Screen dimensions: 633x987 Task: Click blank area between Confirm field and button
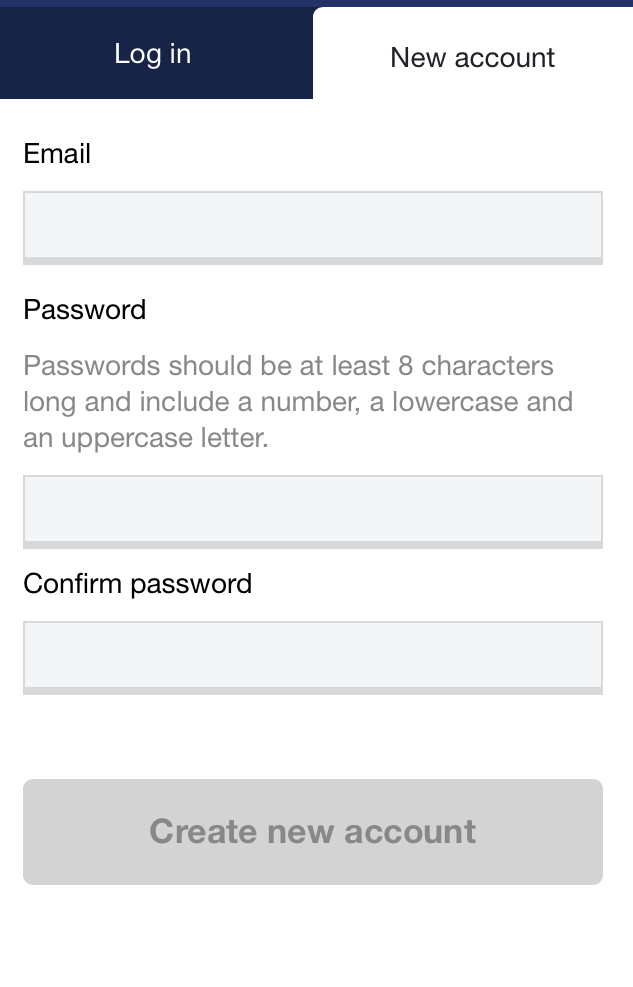(313, 736)
